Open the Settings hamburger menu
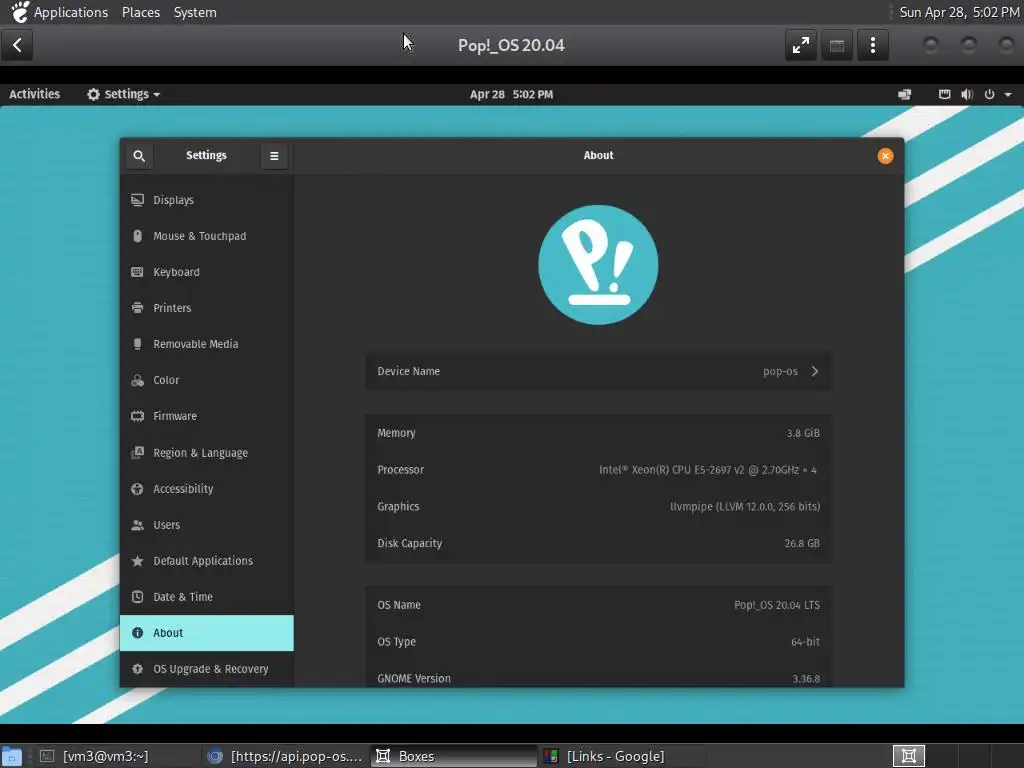Viewport: 1024px width, 768px height. [x=274, y=155]
